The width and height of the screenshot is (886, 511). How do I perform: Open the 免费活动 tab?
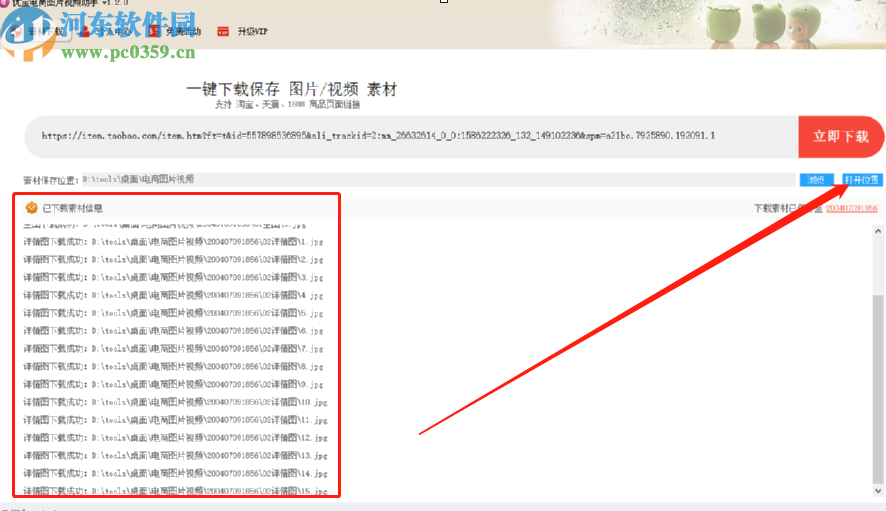pos(183,31)
